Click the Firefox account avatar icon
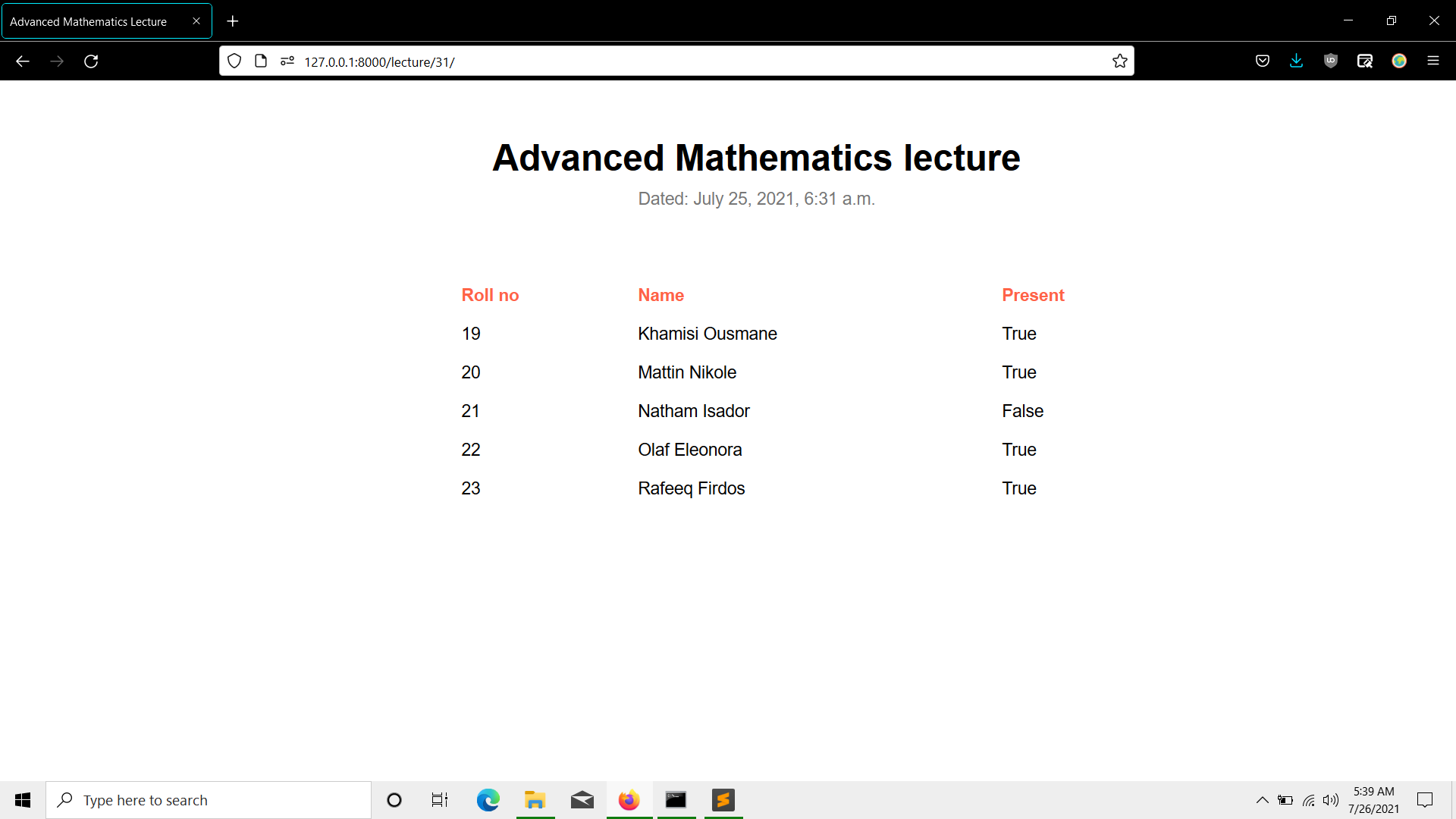The width and height of the screenshot is (1456, 819). [1399, 61]
